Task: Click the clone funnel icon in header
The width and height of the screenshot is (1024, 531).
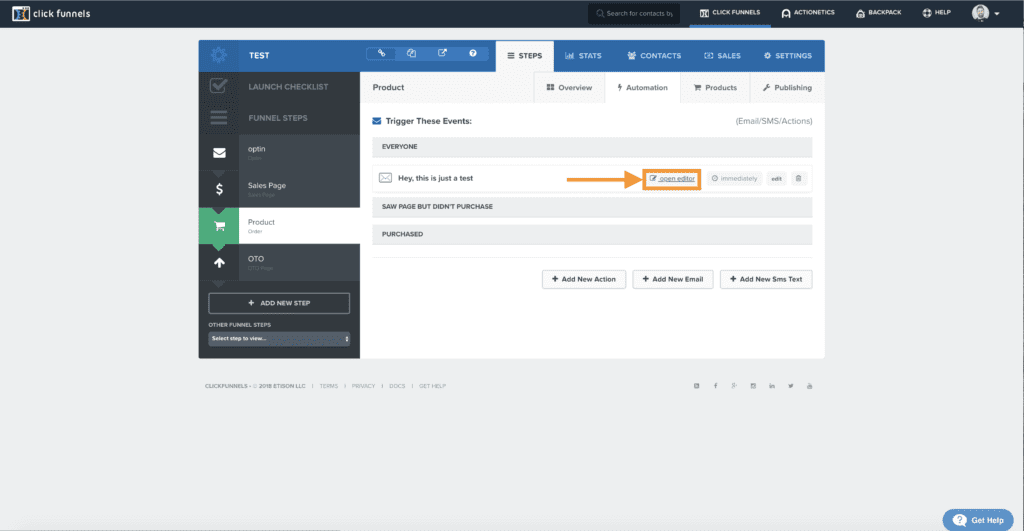Action: coord(411,54)
